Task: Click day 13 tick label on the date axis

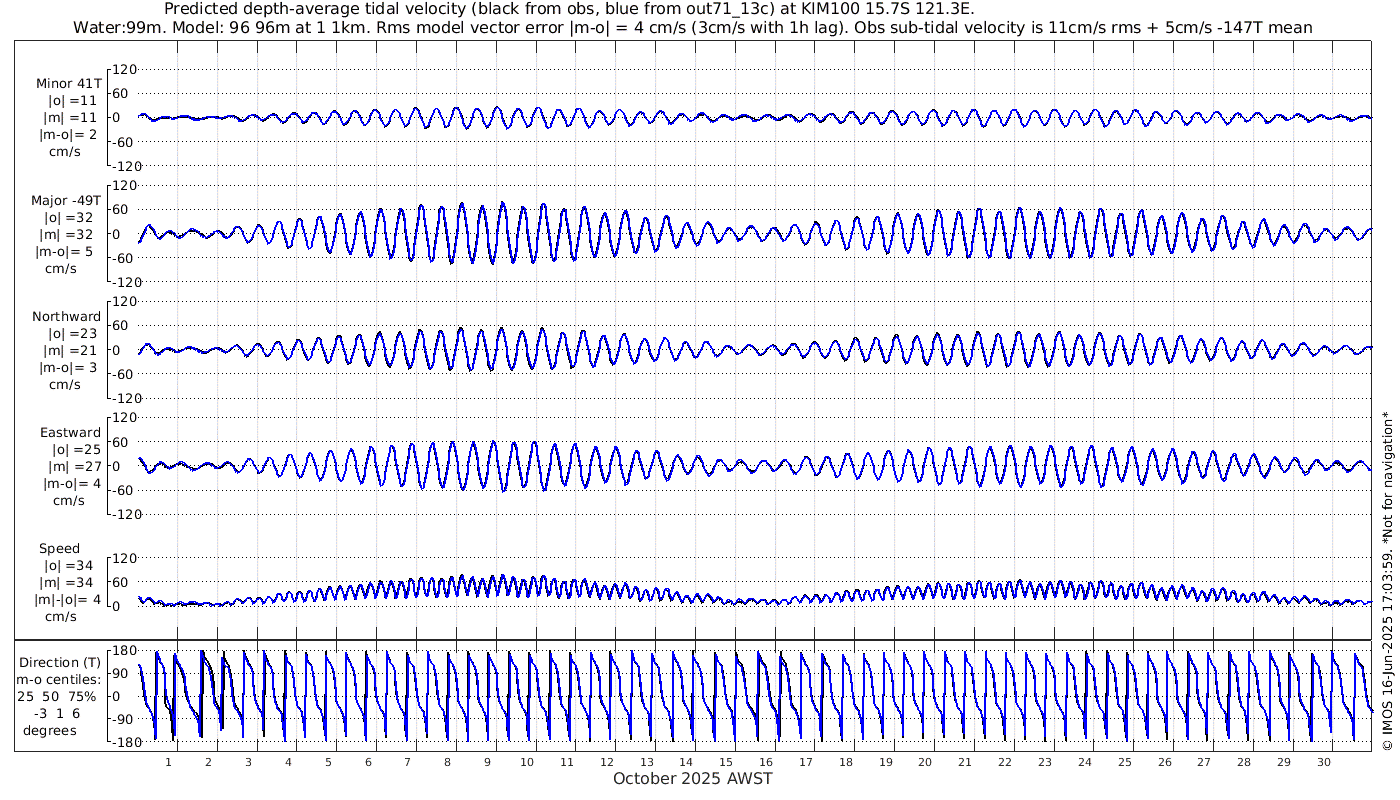Action: [x=646, y=762]
